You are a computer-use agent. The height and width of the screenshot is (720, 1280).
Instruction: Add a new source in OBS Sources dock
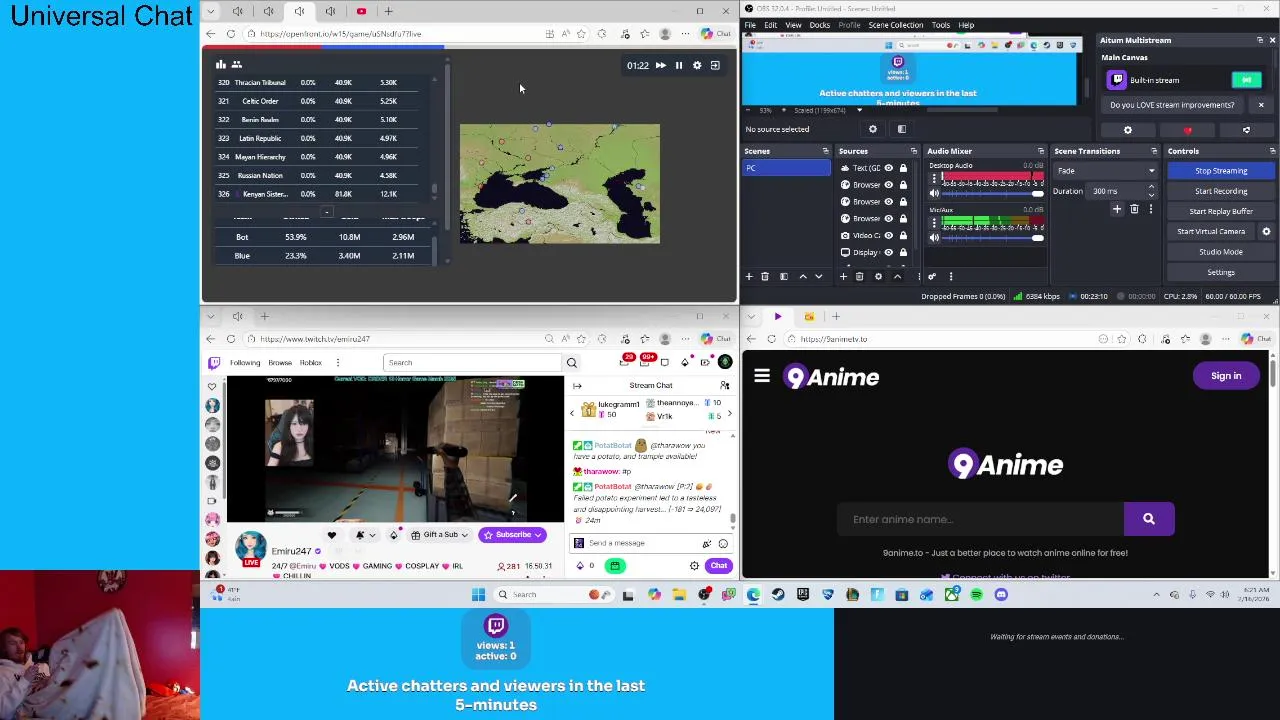pyautogui.click(x=843, y=276)
